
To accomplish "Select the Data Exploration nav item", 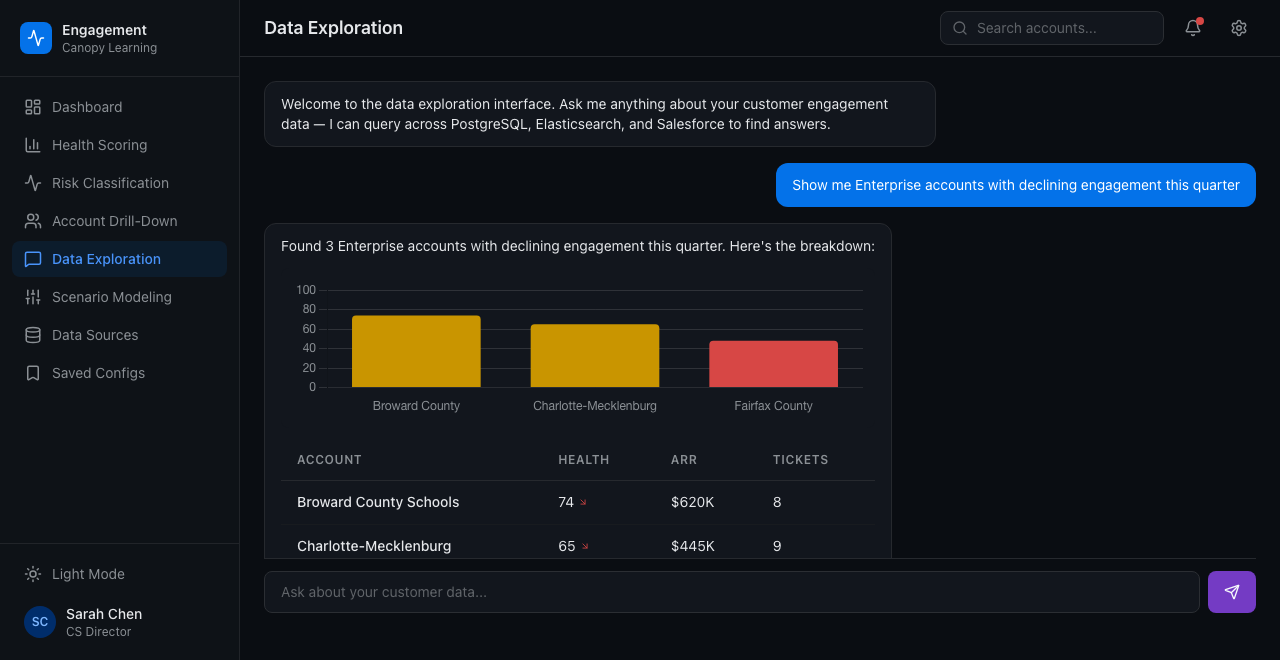I will 106,259.
